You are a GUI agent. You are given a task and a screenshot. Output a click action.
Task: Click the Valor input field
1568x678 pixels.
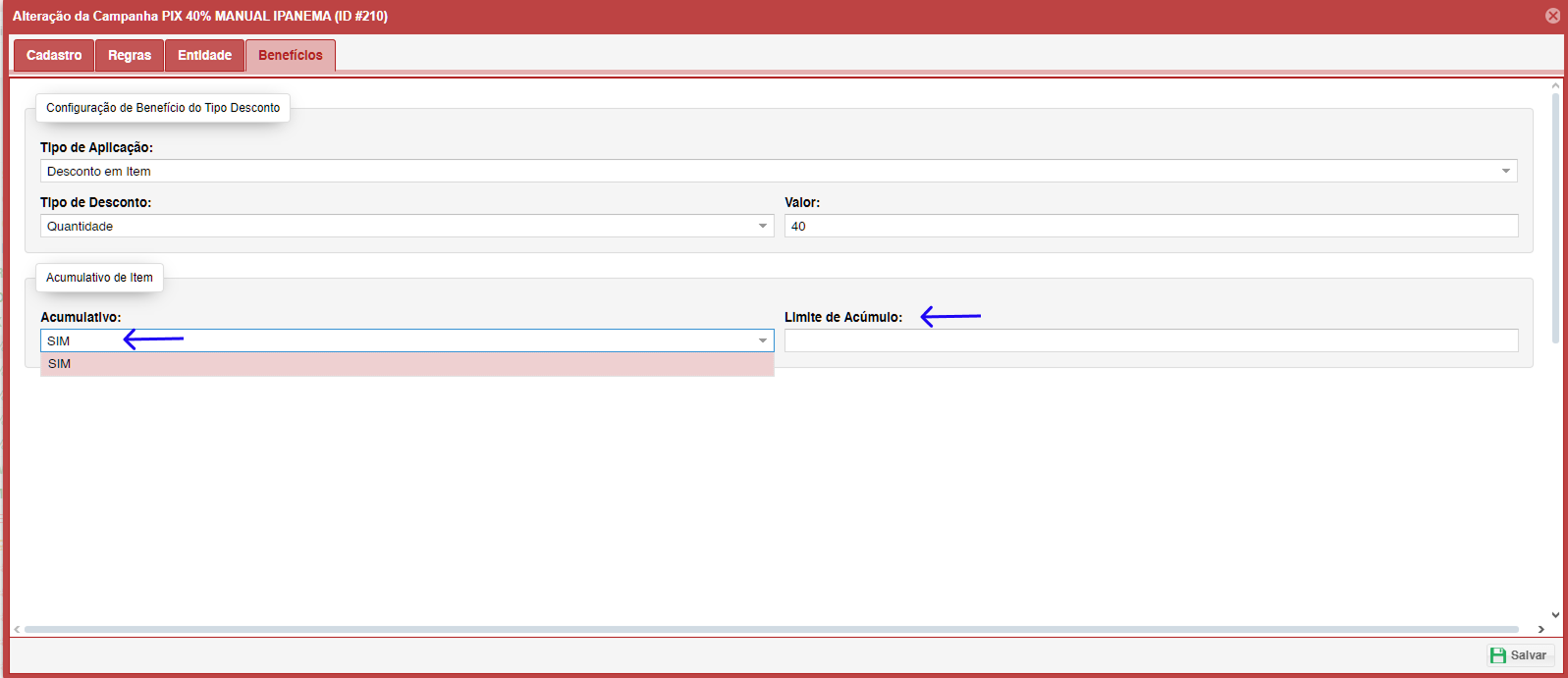(x=1151, y=227)
